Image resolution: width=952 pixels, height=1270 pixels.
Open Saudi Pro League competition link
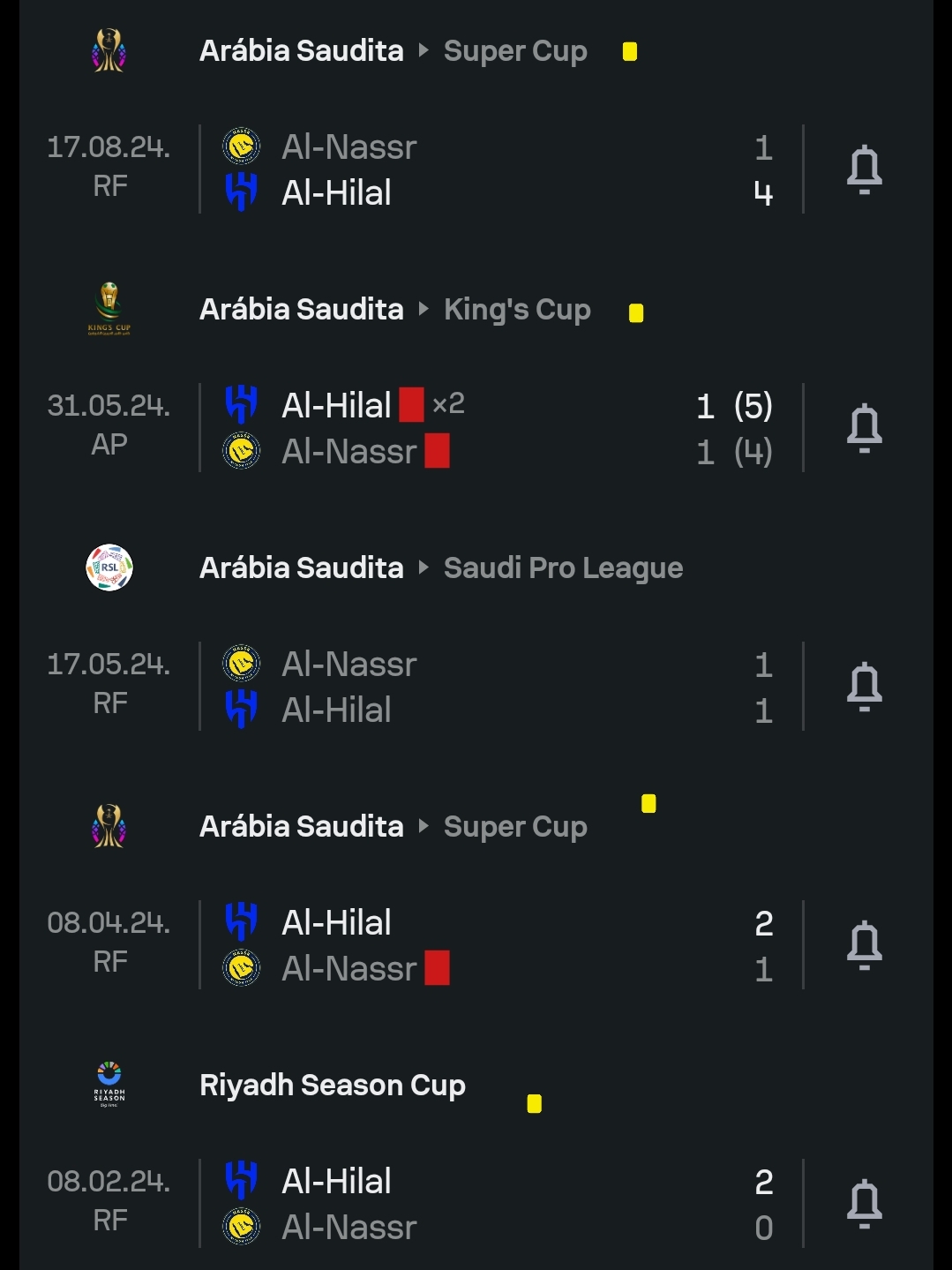pyautogui.click(x=563, y=568)
